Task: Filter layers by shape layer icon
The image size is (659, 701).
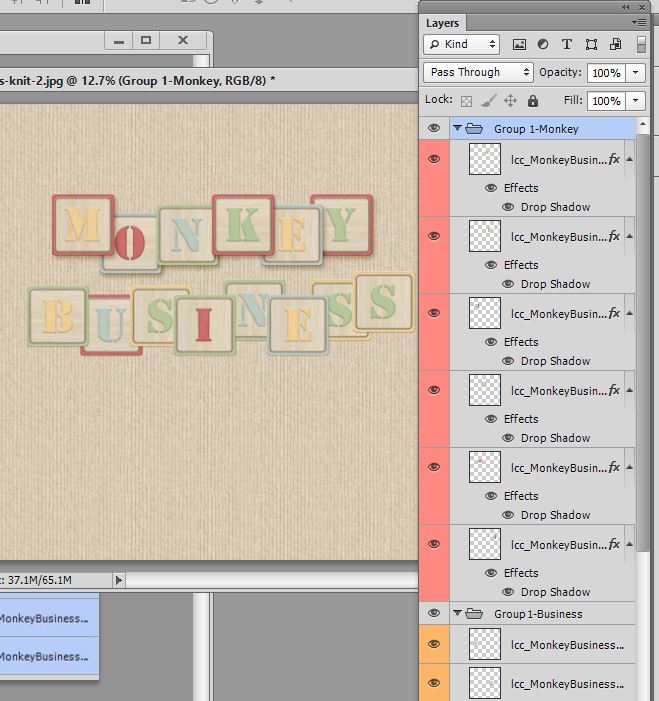Action: tap(591, 44)
